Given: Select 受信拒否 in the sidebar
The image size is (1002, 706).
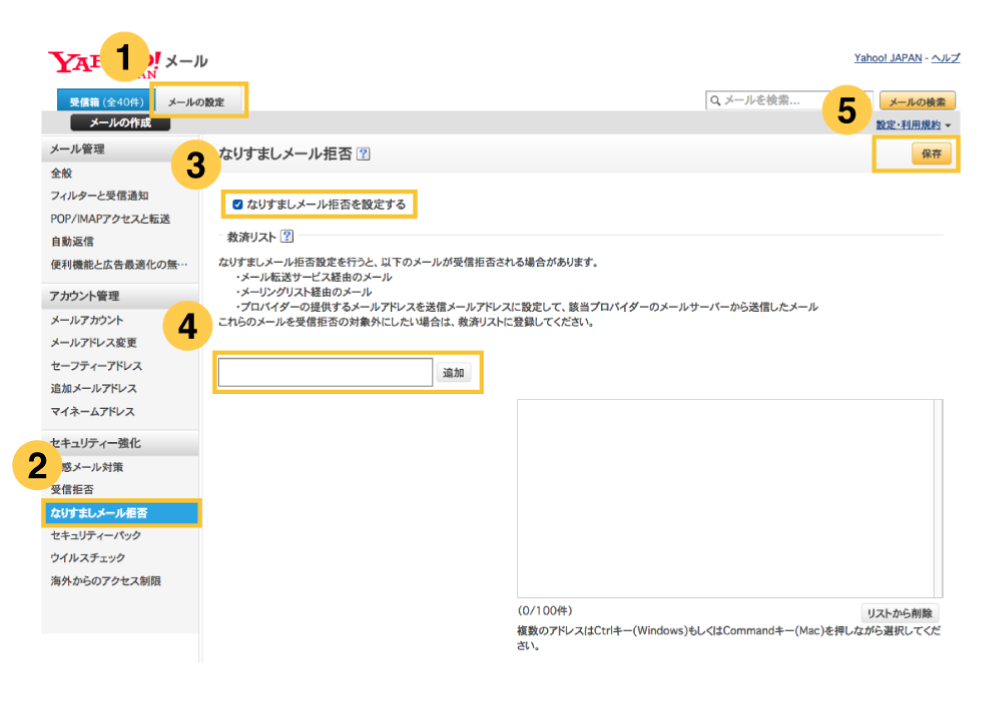Looking at the screenshot, I should tap(72, 489).
